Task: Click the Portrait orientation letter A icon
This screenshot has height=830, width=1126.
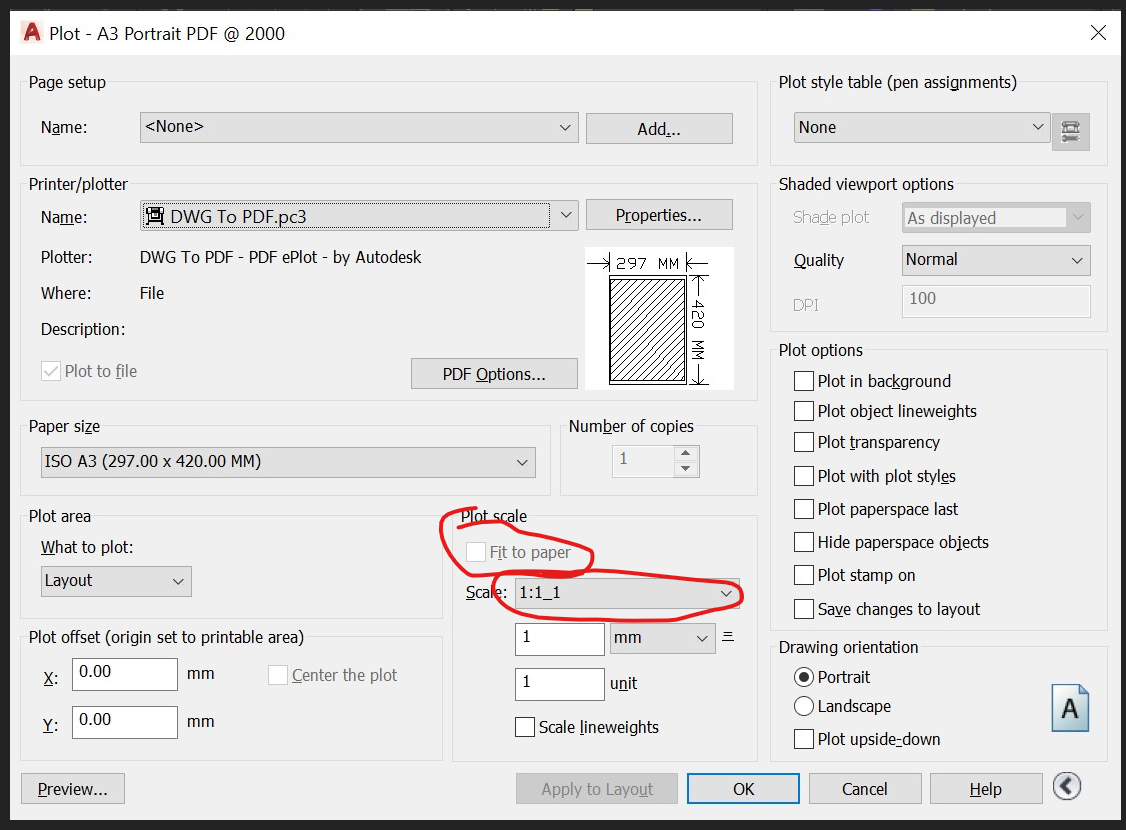Action: (1069, 707)
